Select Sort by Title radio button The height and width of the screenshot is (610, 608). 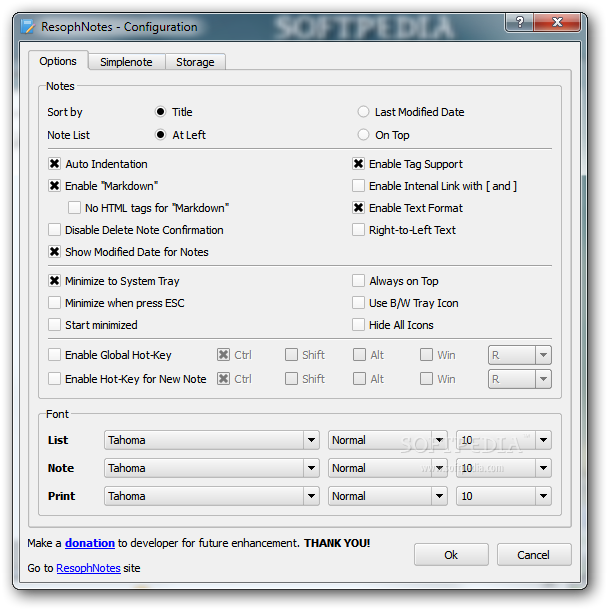160,112
